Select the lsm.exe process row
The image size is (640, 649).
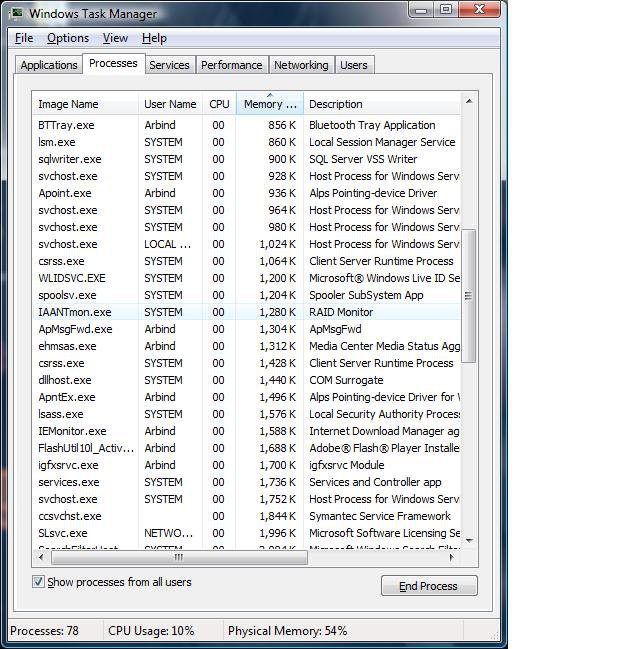click(x=246, y=142)
